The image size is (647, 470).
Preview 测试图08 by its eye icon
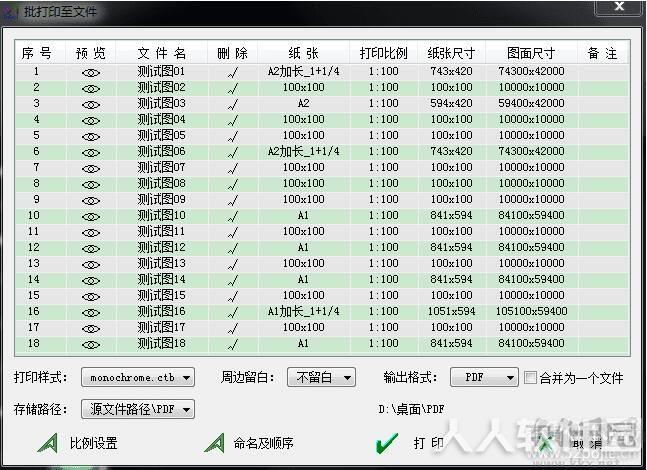[x=91, y=185]
